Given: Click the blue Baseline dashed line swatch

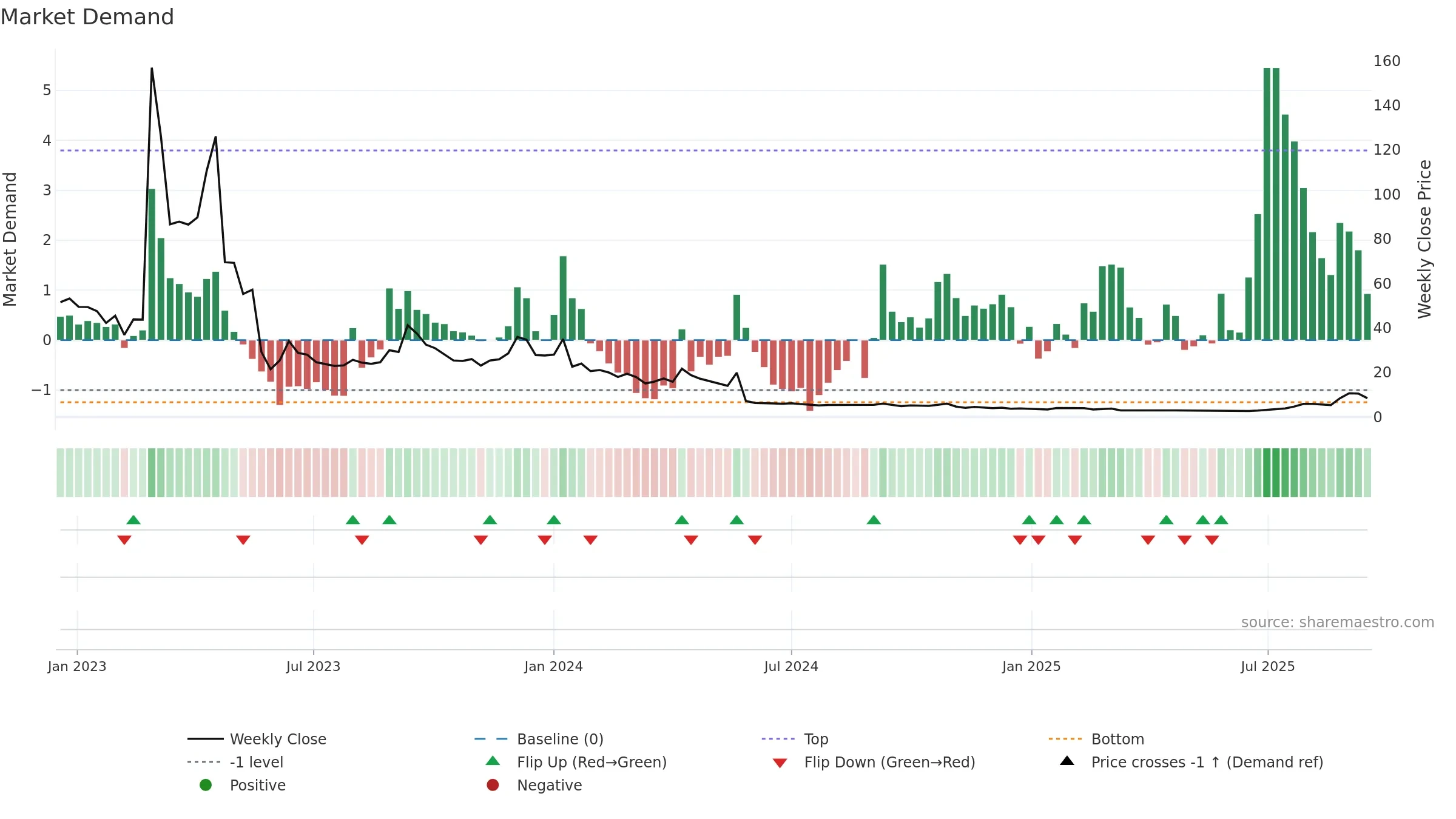Looking at the screenshot, I should tap(491, 739).
